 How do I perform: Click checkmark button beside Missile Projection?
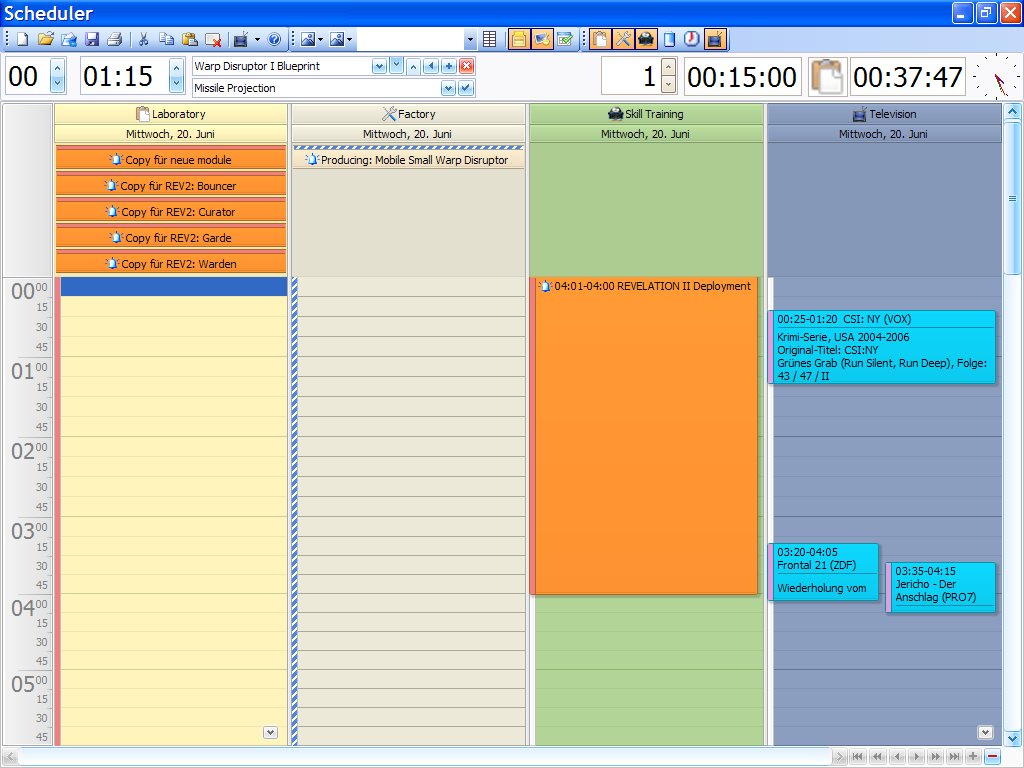pos(466,88)
